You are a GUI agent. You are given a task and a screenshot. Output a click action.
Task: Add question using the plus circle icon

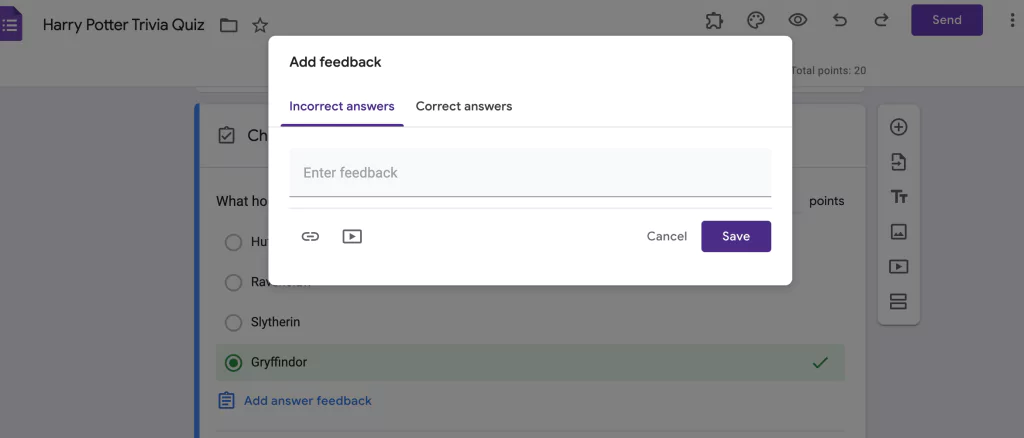899,127
